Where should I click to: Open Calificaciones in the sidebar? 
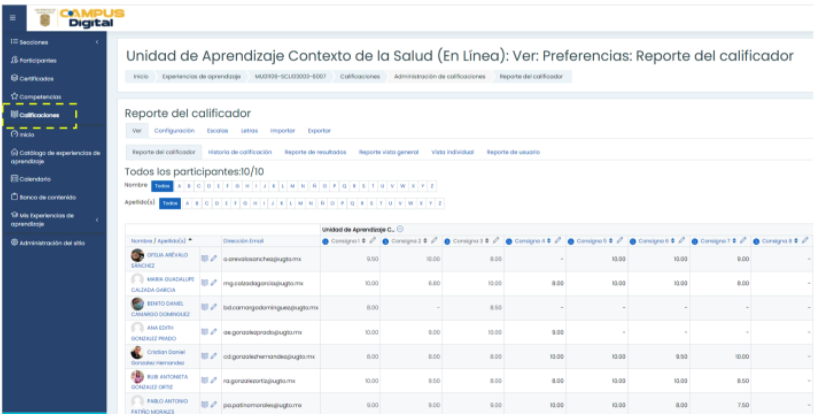point(35,115)
